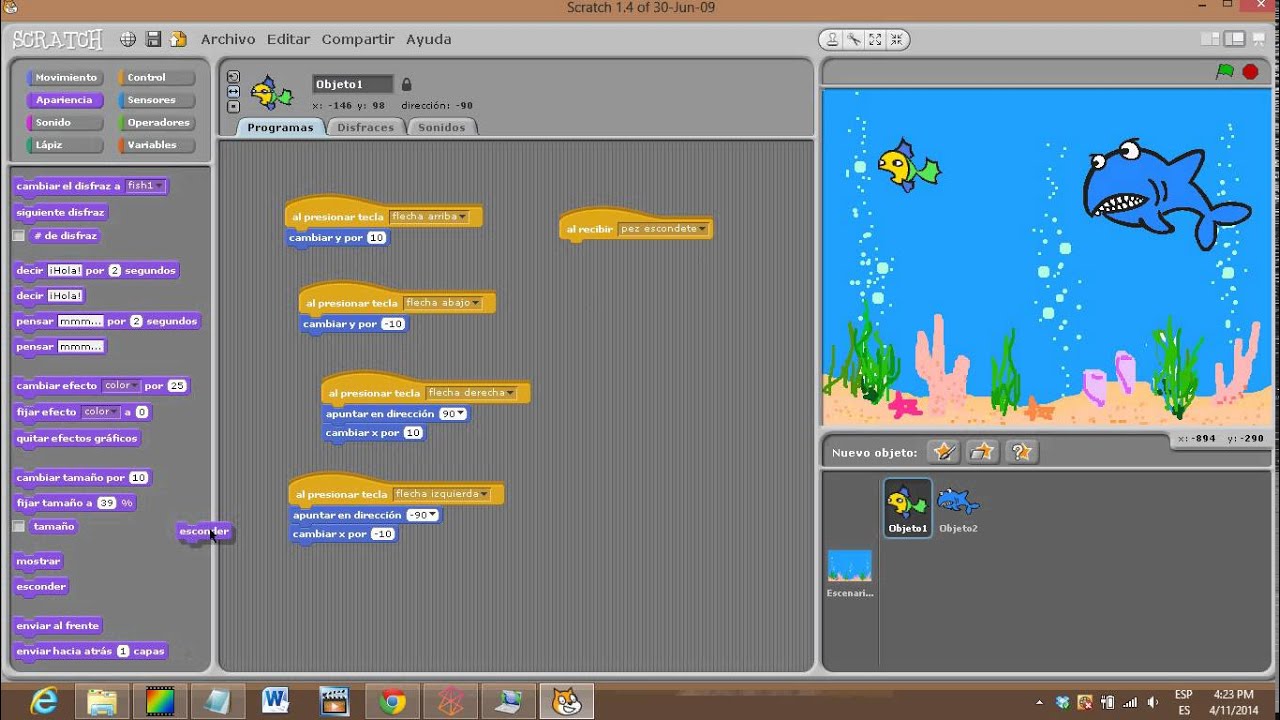Open the Ayuda menu

coord(428,39)
